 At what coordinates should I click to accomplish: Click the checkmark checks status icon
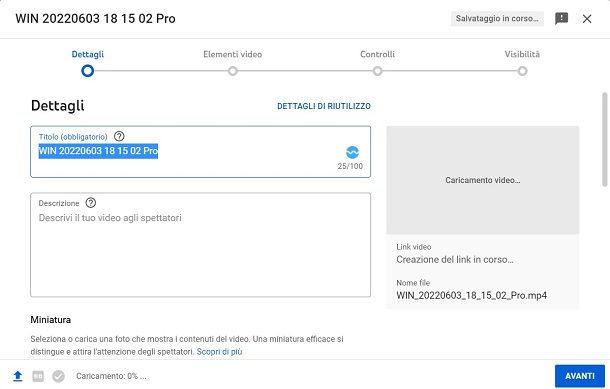pos(58,376)
